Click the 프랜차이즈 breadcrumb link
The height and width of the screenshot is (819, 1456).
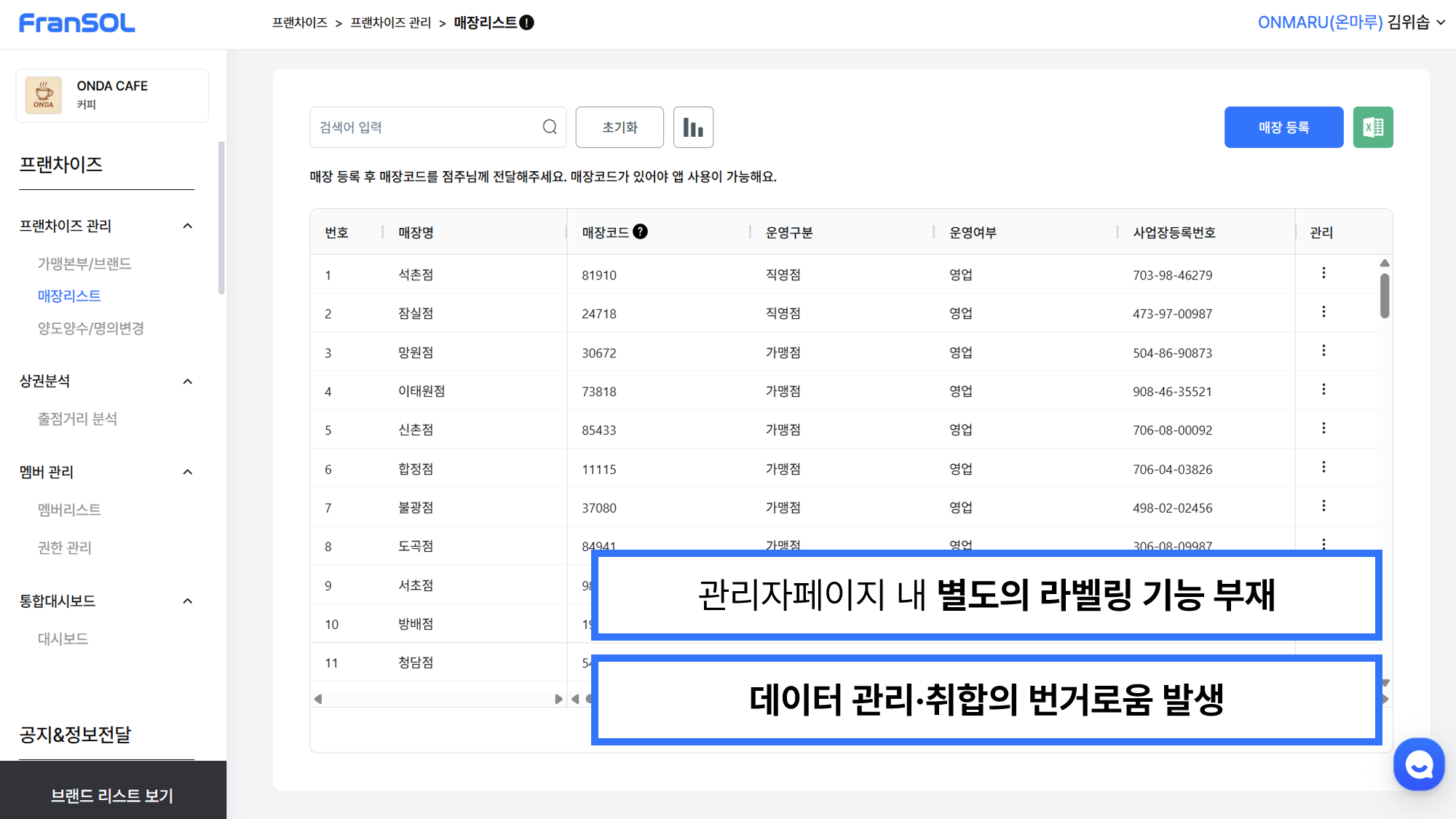click(x=300, y=23)
